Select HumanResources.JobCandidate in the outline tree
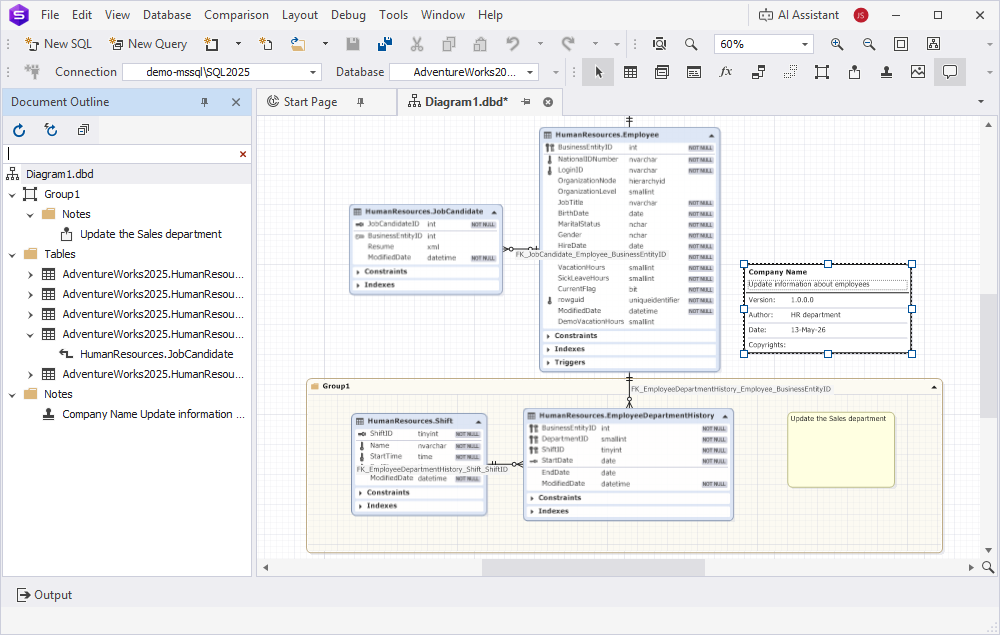The height and width of the screenshot is (635, 1000). [x=156, y=354]
